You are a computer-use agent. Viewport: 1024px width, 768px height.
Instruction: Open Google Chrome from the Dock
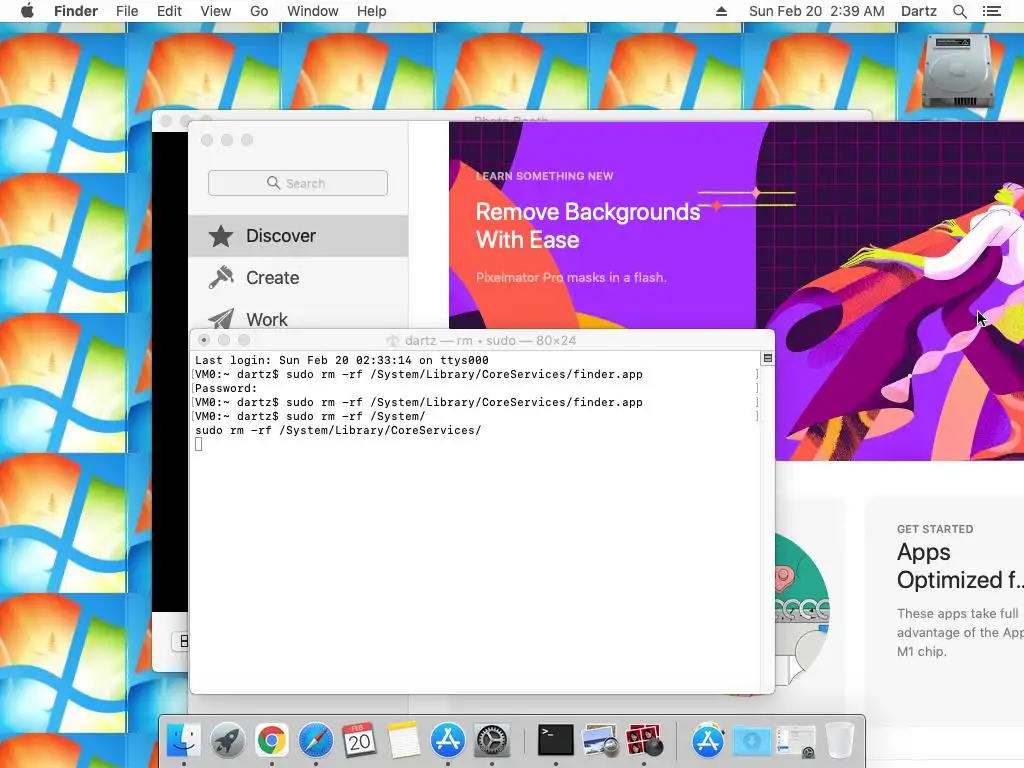pos(272,740)
